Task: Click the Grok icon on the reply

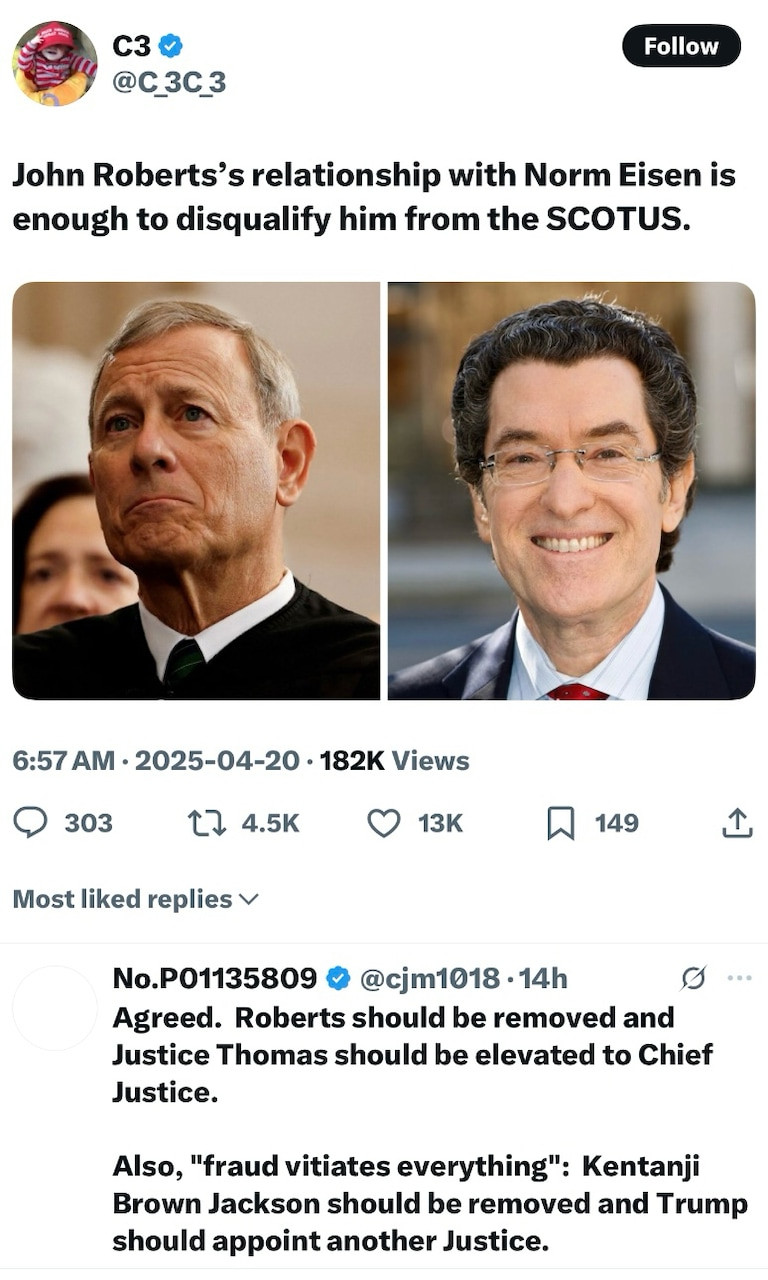Action: click(x=692, y=978)
